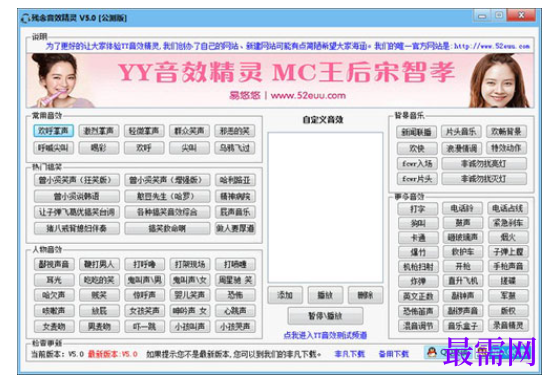Play 各种搞笑音效综合
This screenshot has width=555, height=383.
pos(167,212)
